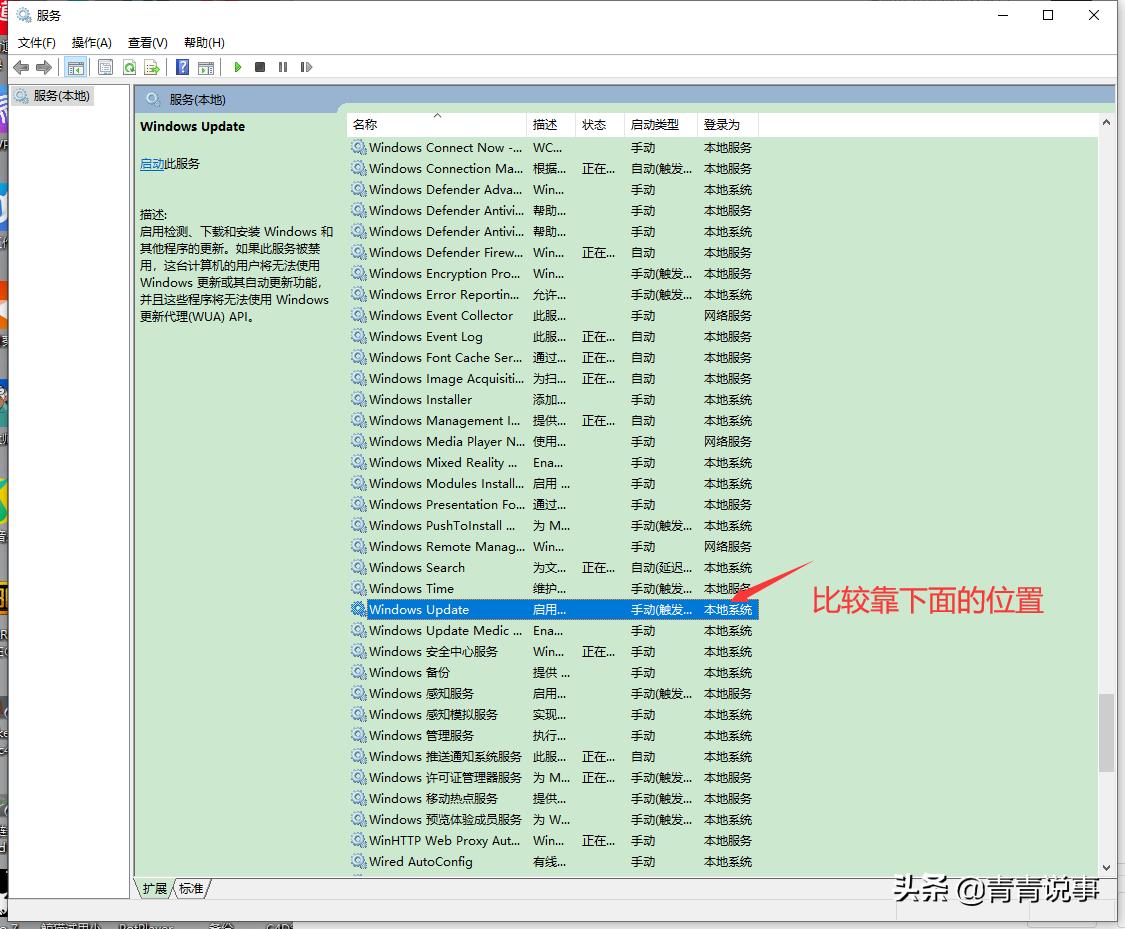Open the export list icon
This screenshot has height=929, width=1125.
[x=152, y=67]
